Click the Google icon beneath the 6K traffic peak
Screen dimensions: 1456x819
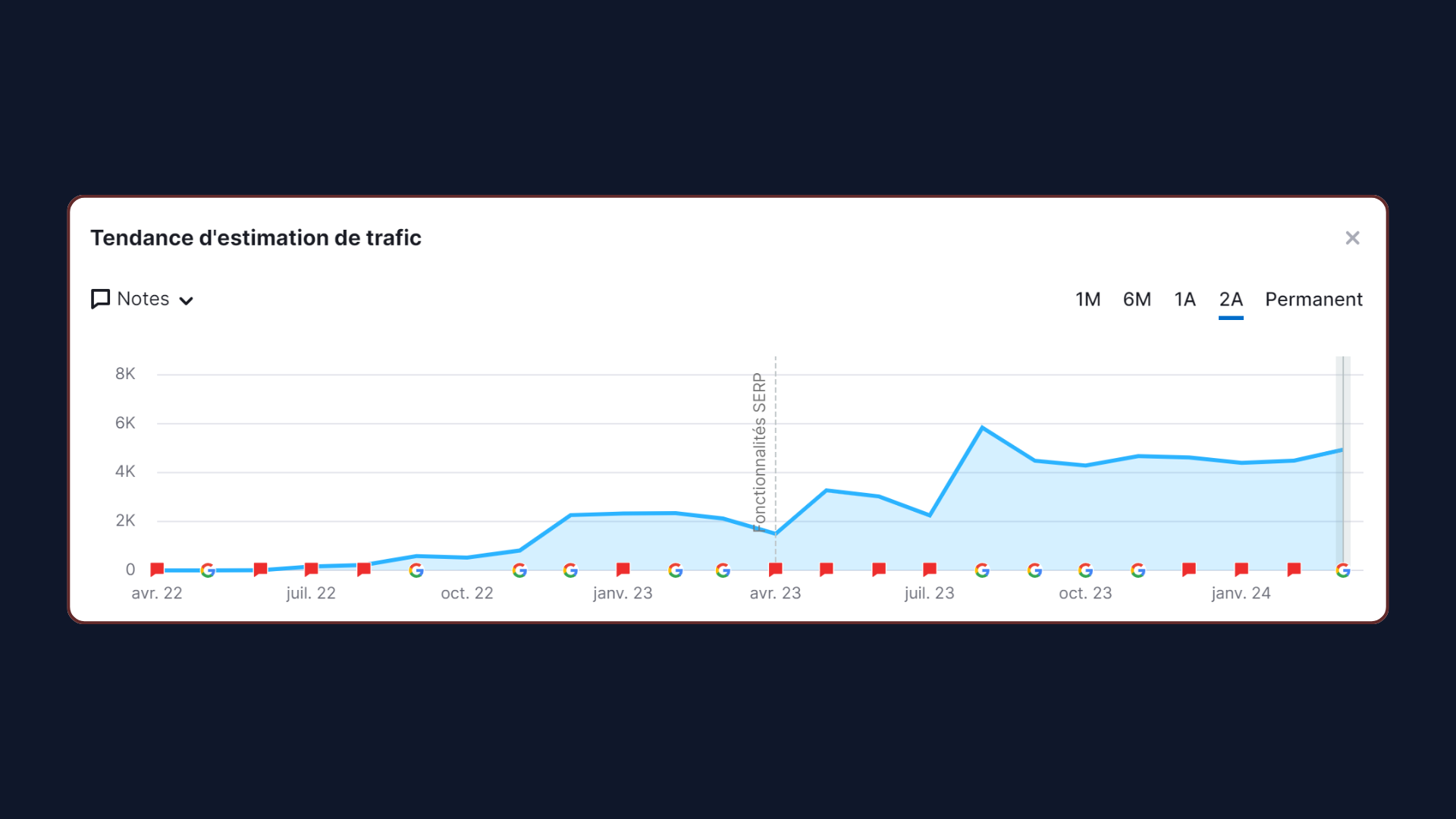(x=982, y=570)
